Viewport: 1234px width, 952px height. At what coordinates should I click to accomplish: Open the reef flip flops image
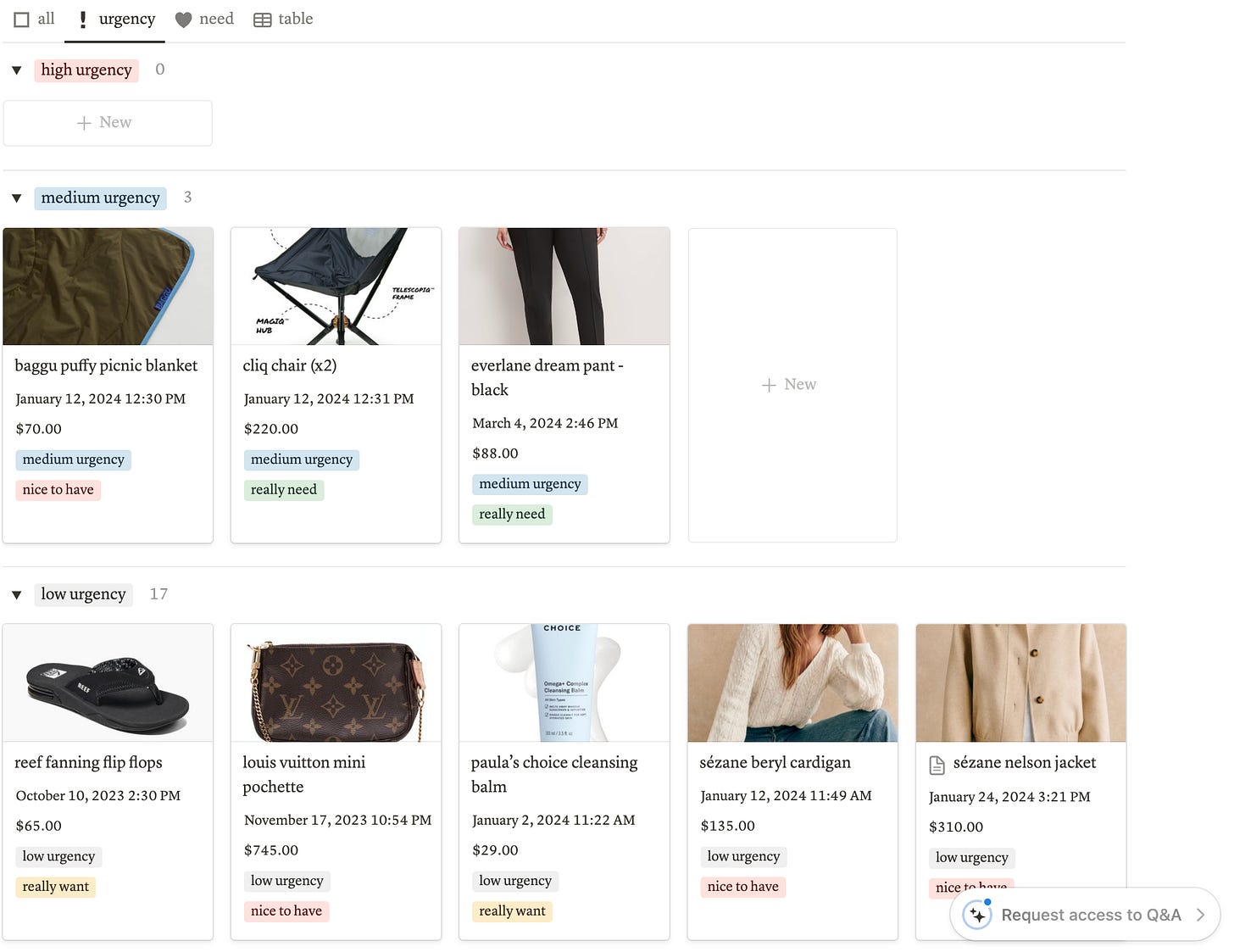click(x=108, y=683)
